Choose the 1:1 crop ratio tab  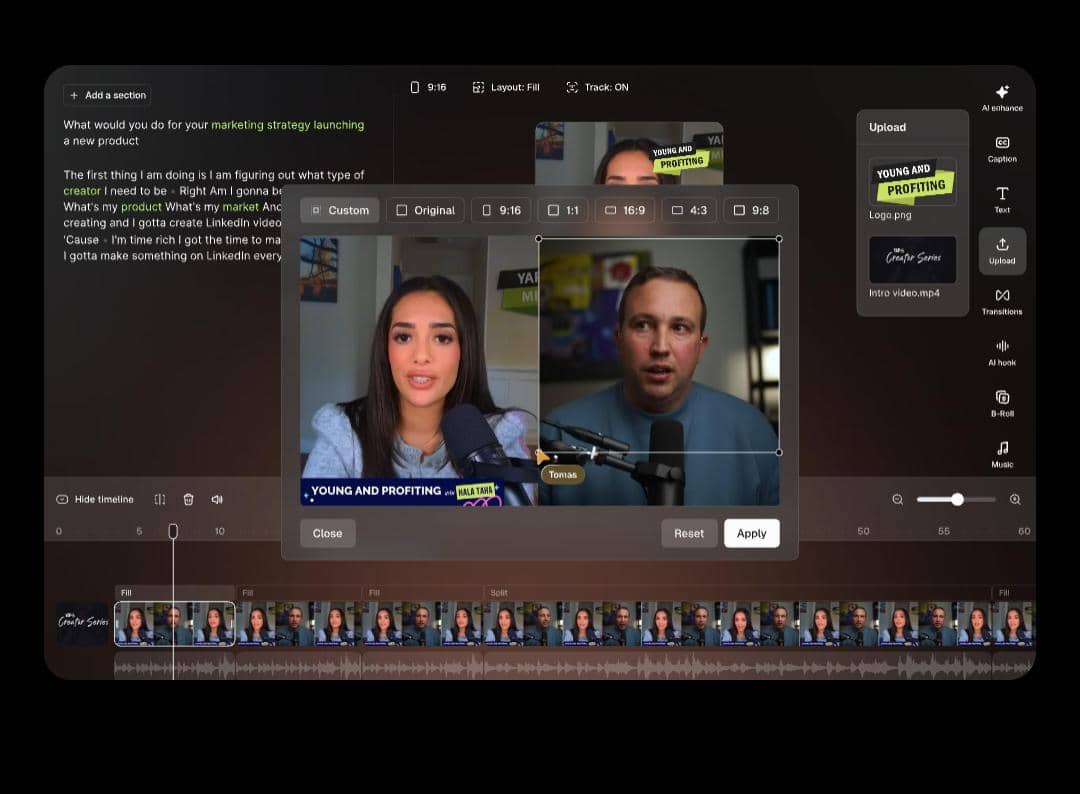[563, 210]
